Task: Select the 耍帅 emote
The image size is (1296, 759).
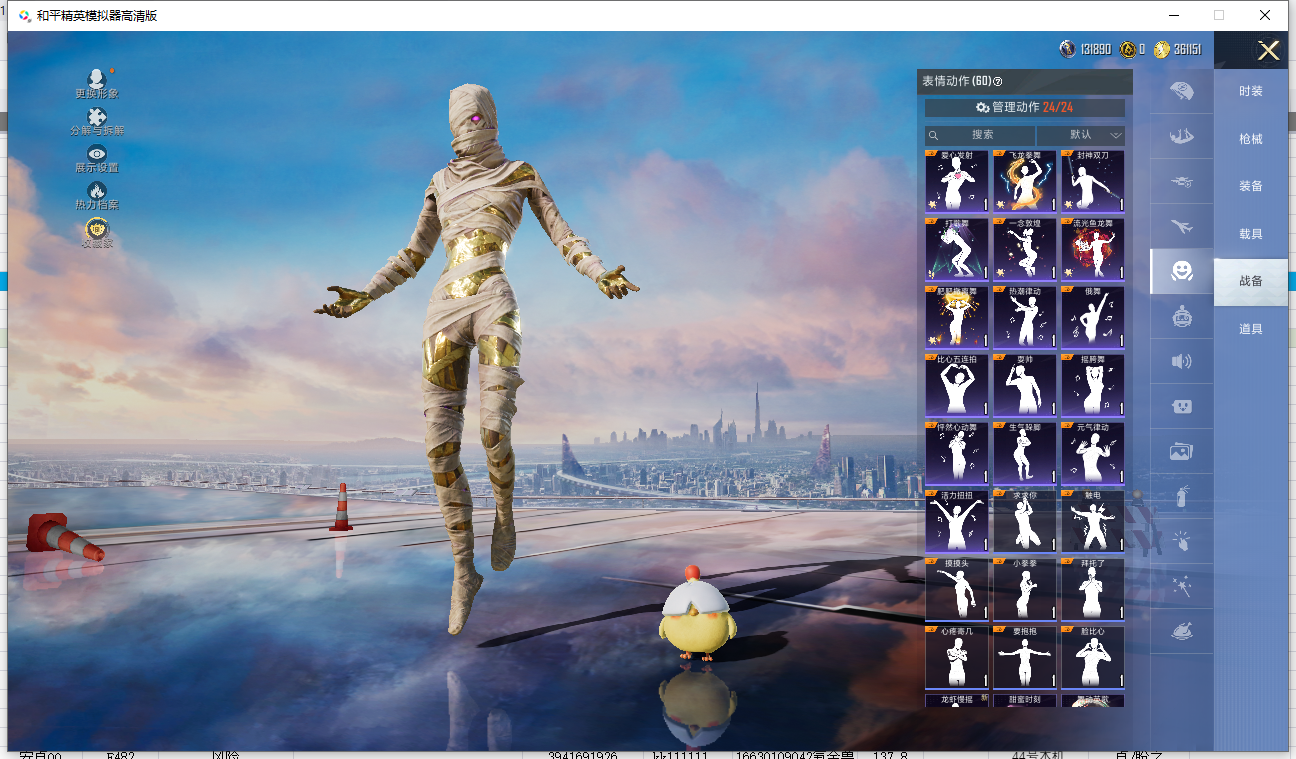Action: pos(1025,385)
